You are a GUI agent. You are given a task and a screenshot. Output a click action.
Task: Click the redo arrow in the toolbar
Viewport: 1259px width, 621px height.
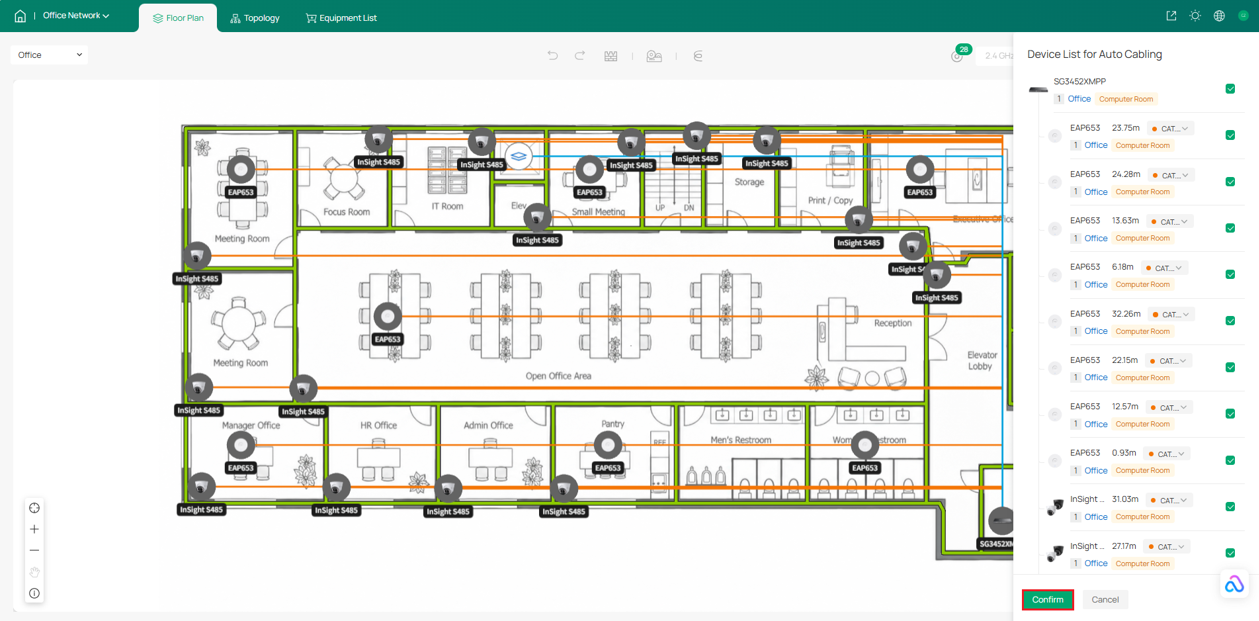(580, 56)
